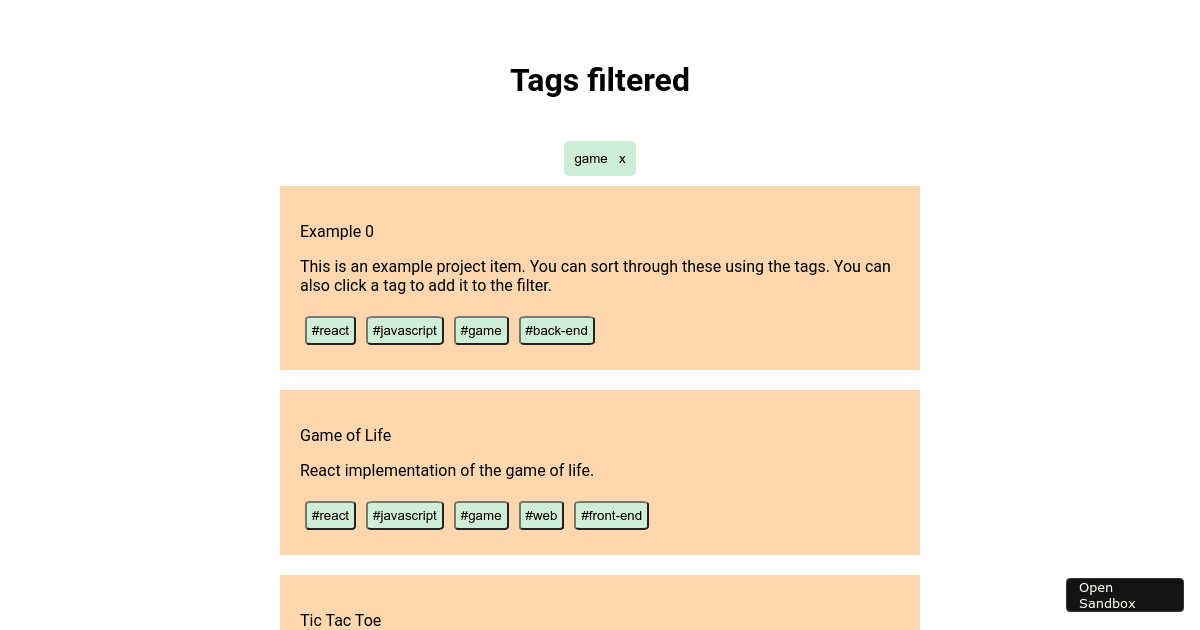
Task: Click the #react tag on Example 0
Action: [x=330, y=330]
